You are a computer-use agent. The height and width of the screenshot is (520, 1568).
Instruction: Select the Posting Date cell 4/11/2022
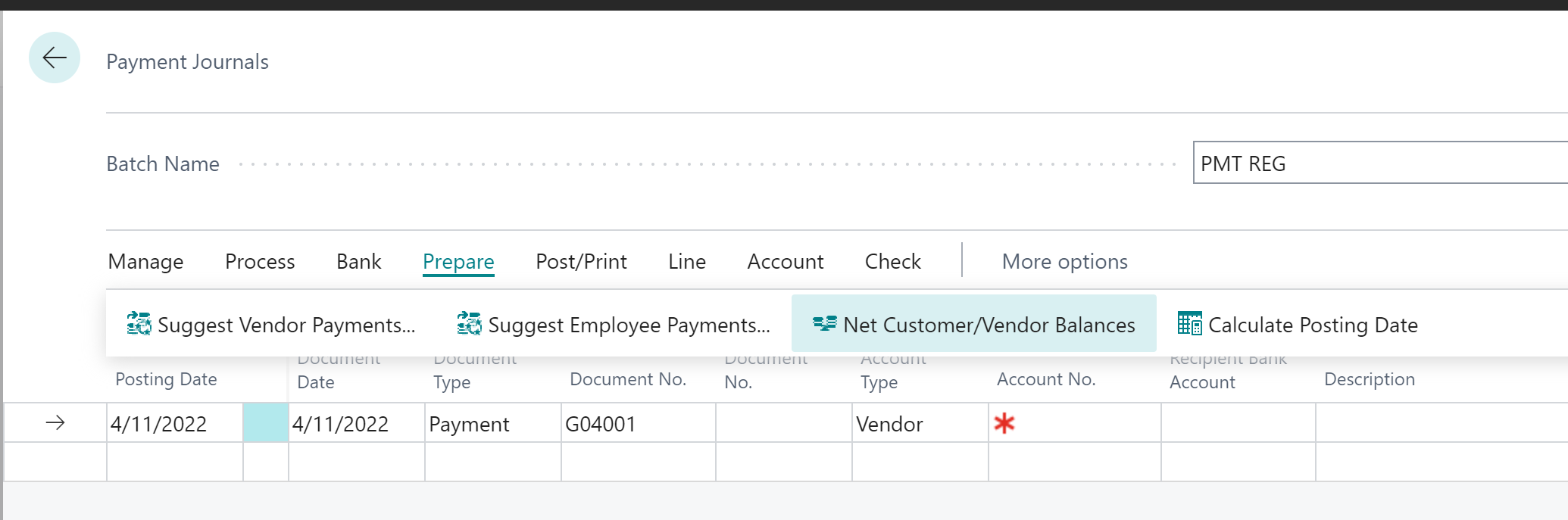174,423
